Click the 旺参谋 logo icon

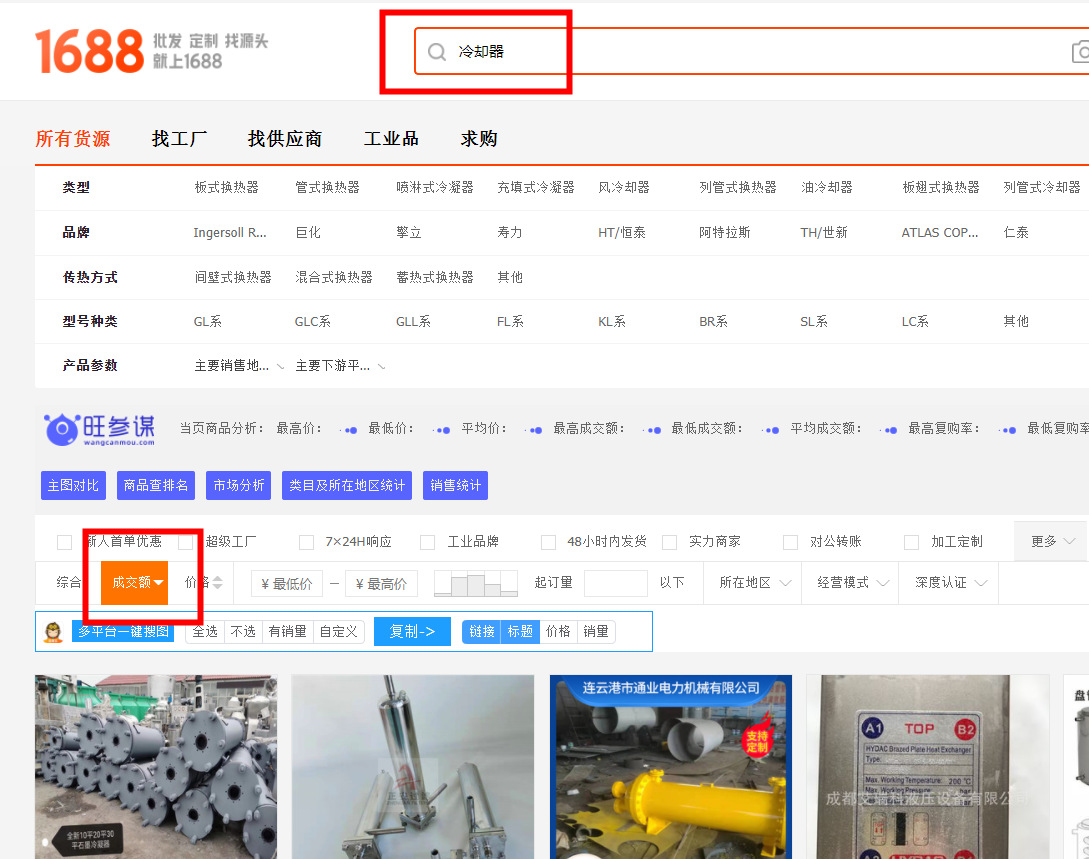(99, 429)
